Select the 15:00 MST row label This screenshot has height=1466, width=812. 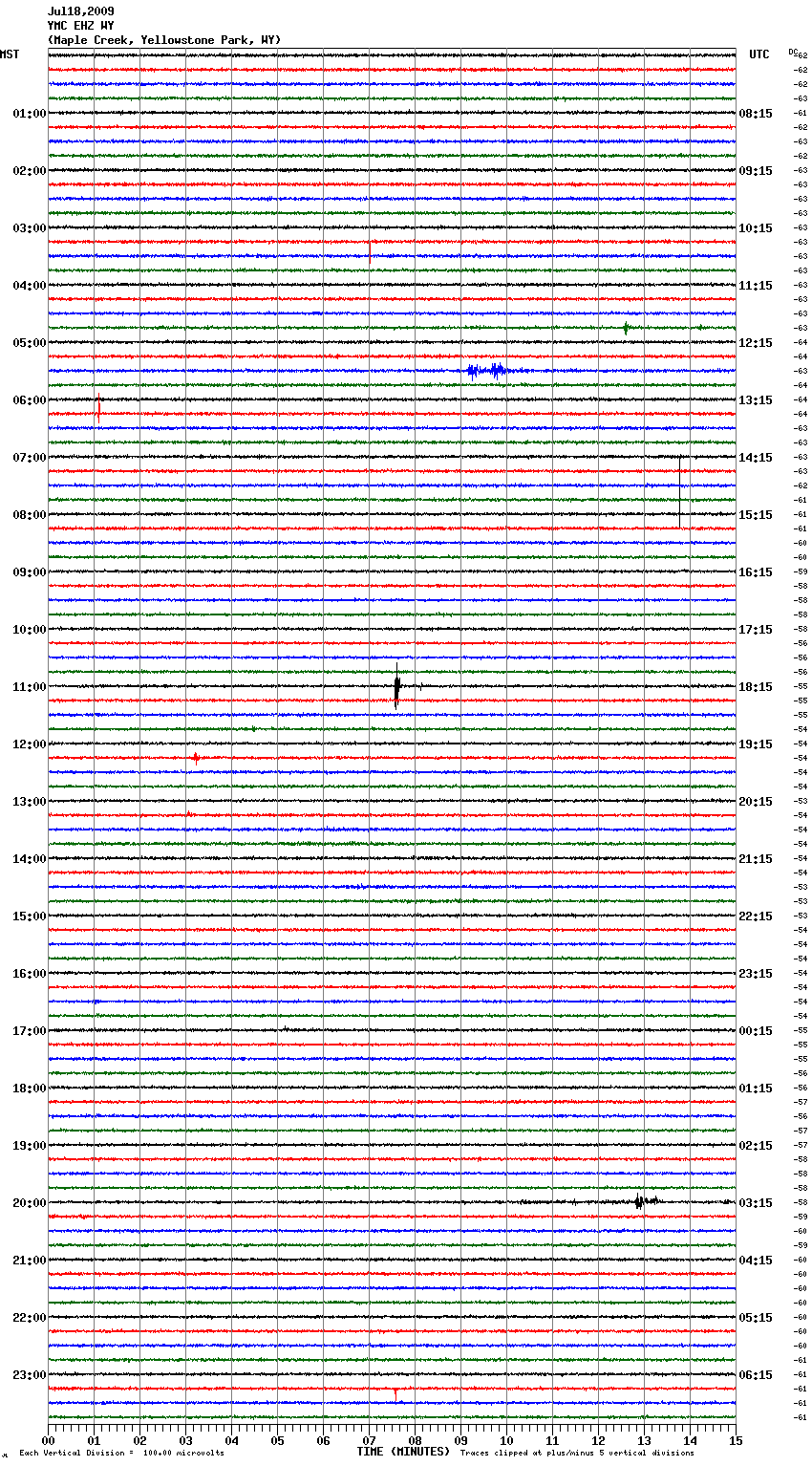(x=30, y=916)
